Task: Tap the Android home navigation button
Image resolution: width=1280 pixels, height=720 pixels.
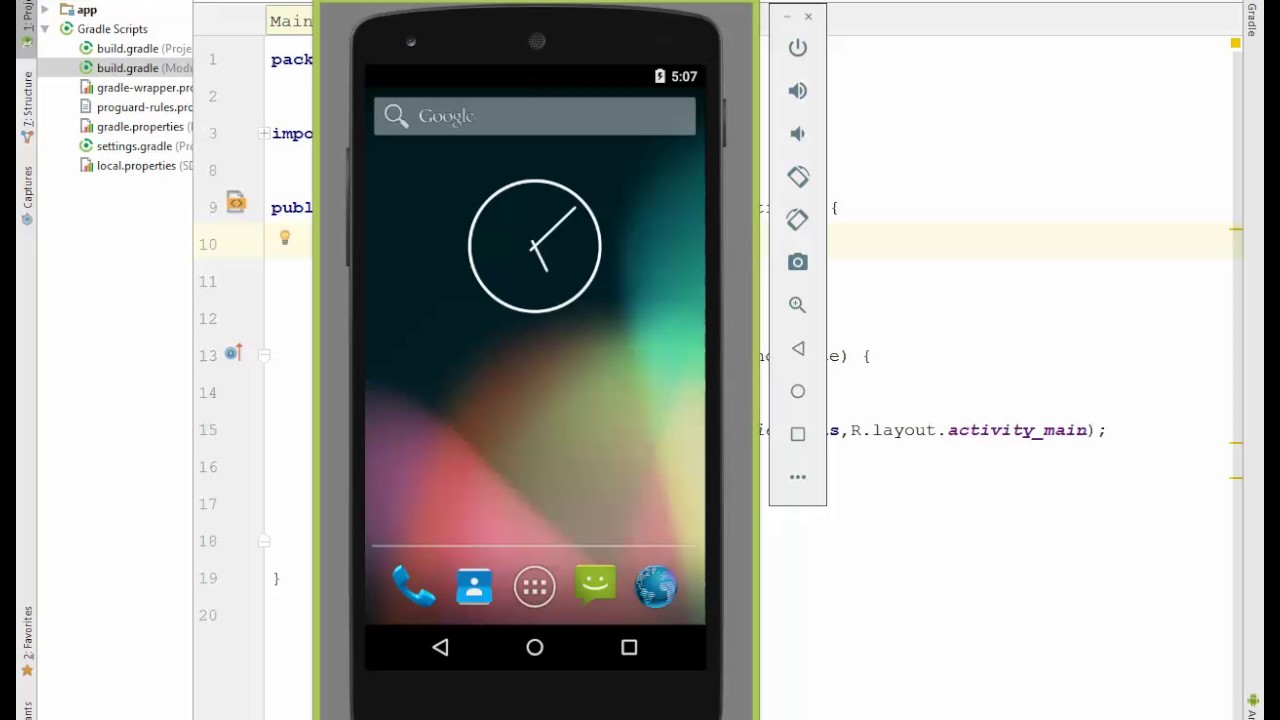Action: pos(535,648)
